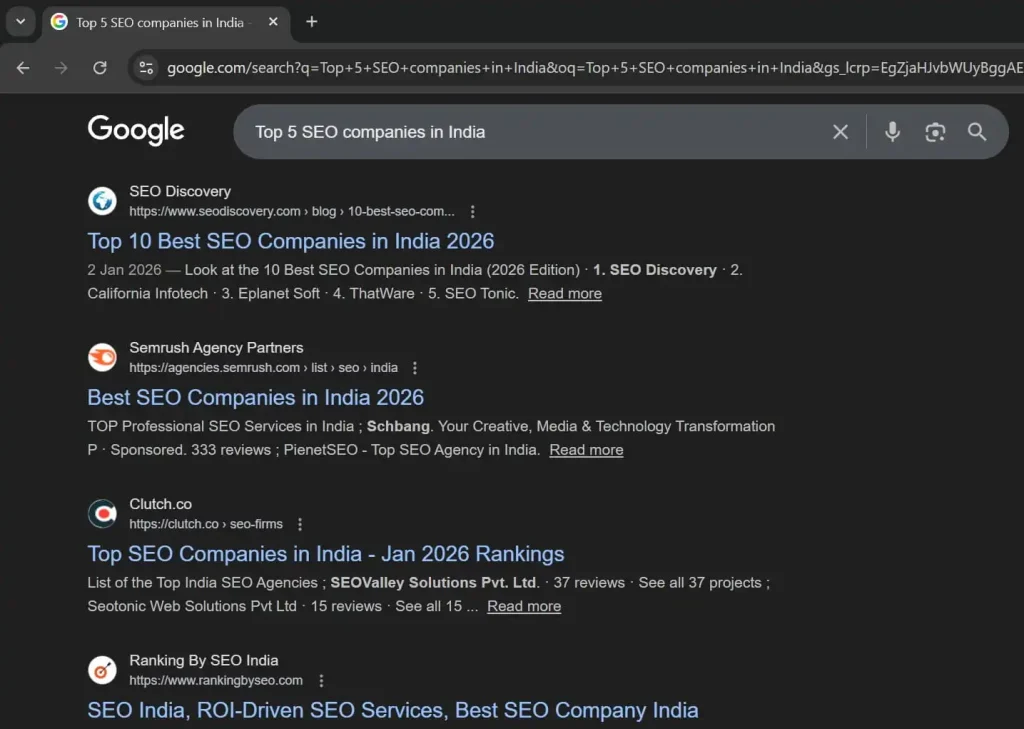Reload the current page

(100, 68)
